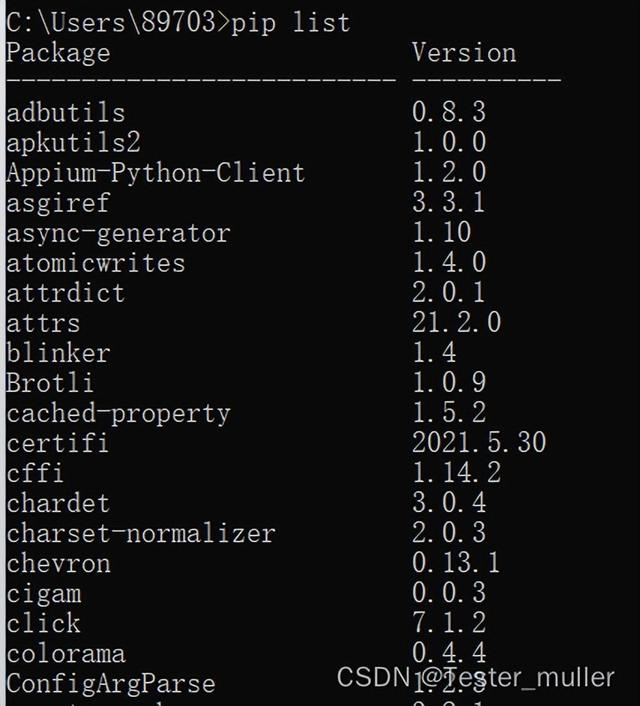Click the 'async-generator' package name
This screenshot has height=706, width=640.
[118, 233]
